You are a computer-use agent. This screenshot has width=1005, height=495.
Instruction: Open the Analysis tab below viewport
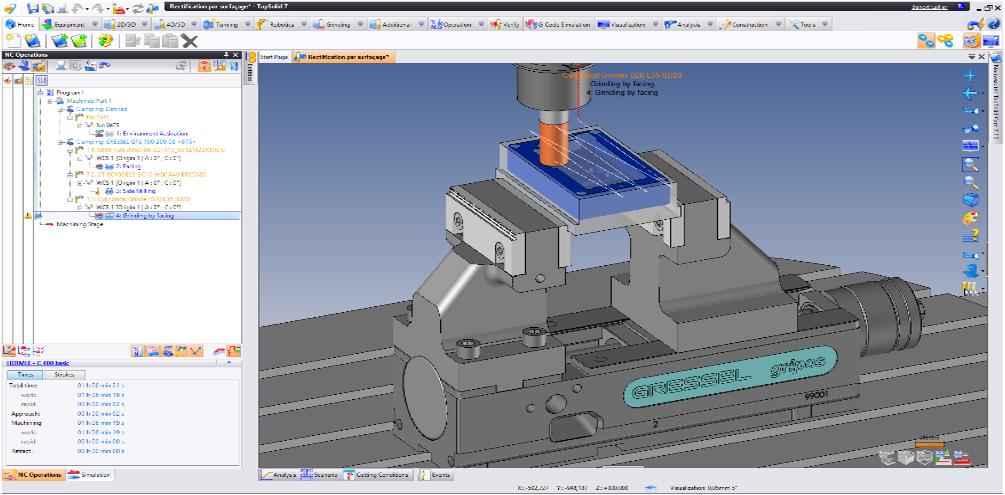click(x=278, y=475)
